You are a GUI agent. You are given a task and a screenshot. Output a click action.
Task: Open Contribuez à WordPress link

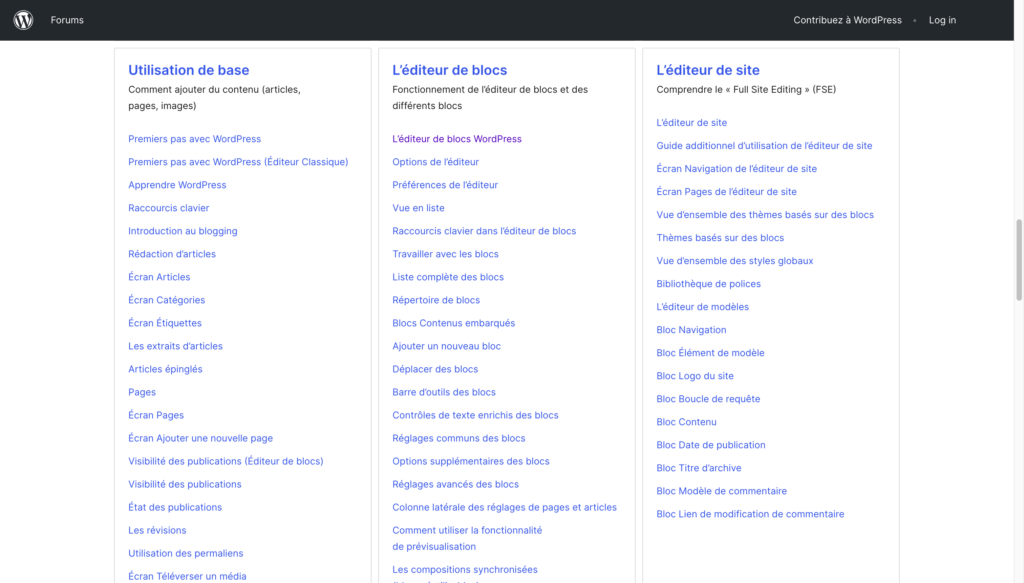tap(847, 20)
